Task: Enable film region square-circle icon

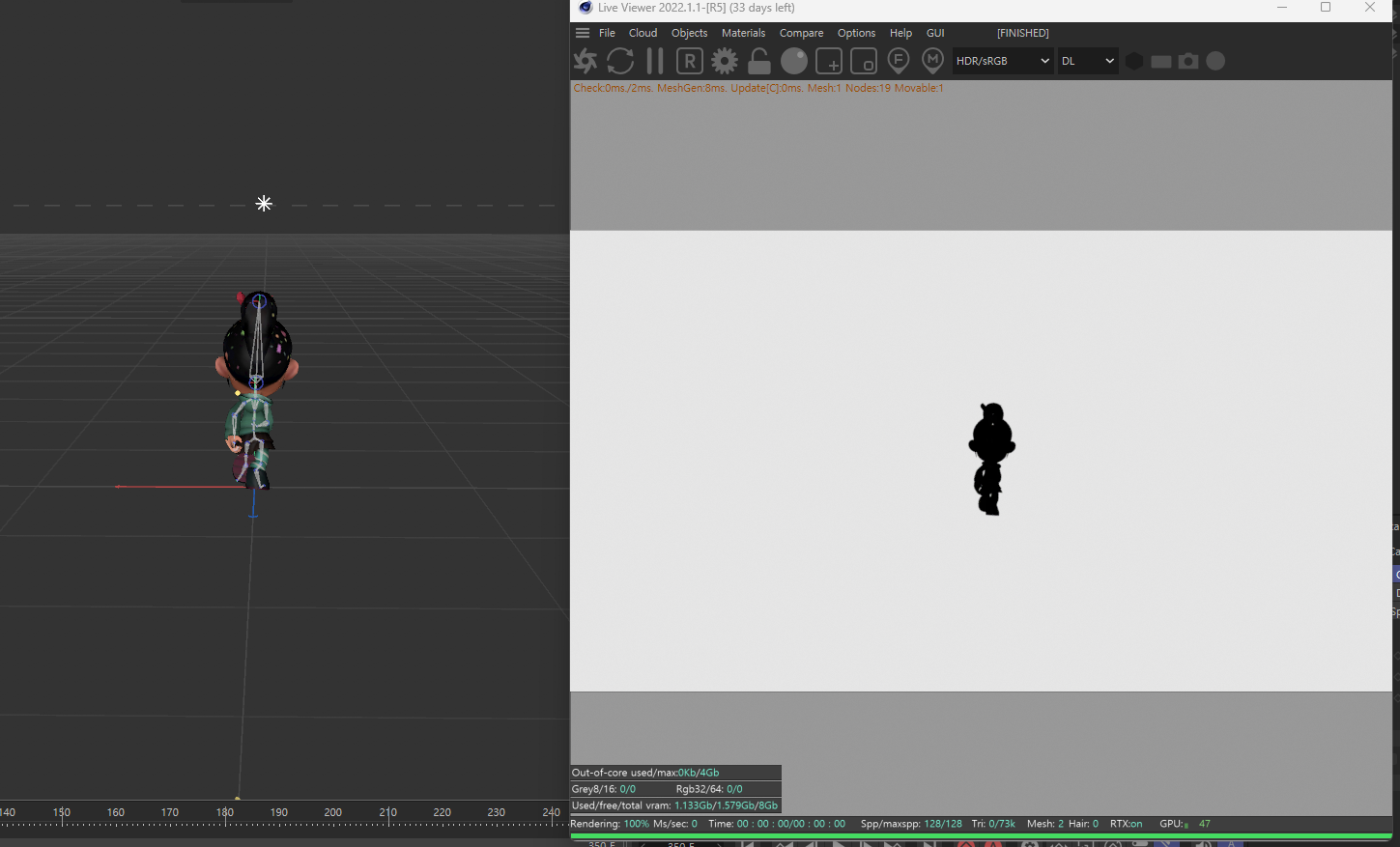Action: pos(864,61)
